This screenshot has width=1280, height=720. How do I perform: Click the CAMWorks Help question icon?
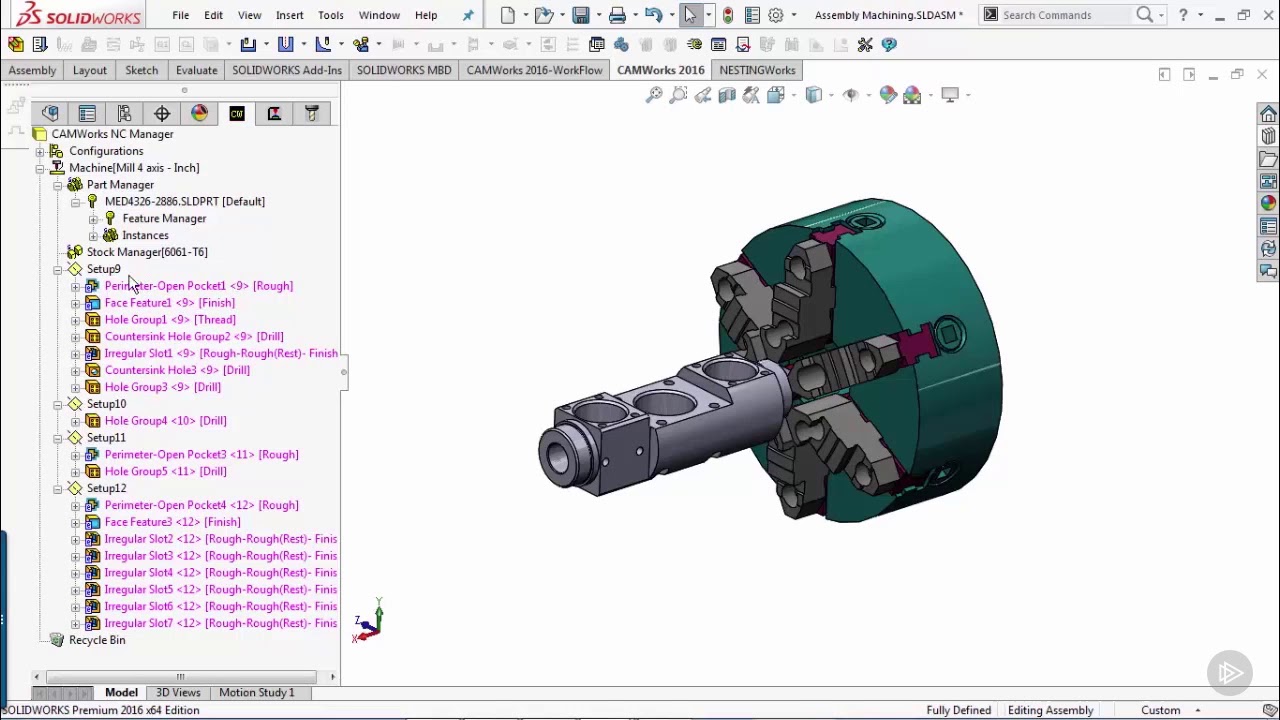pyautogui.click(x=889, y=44)
